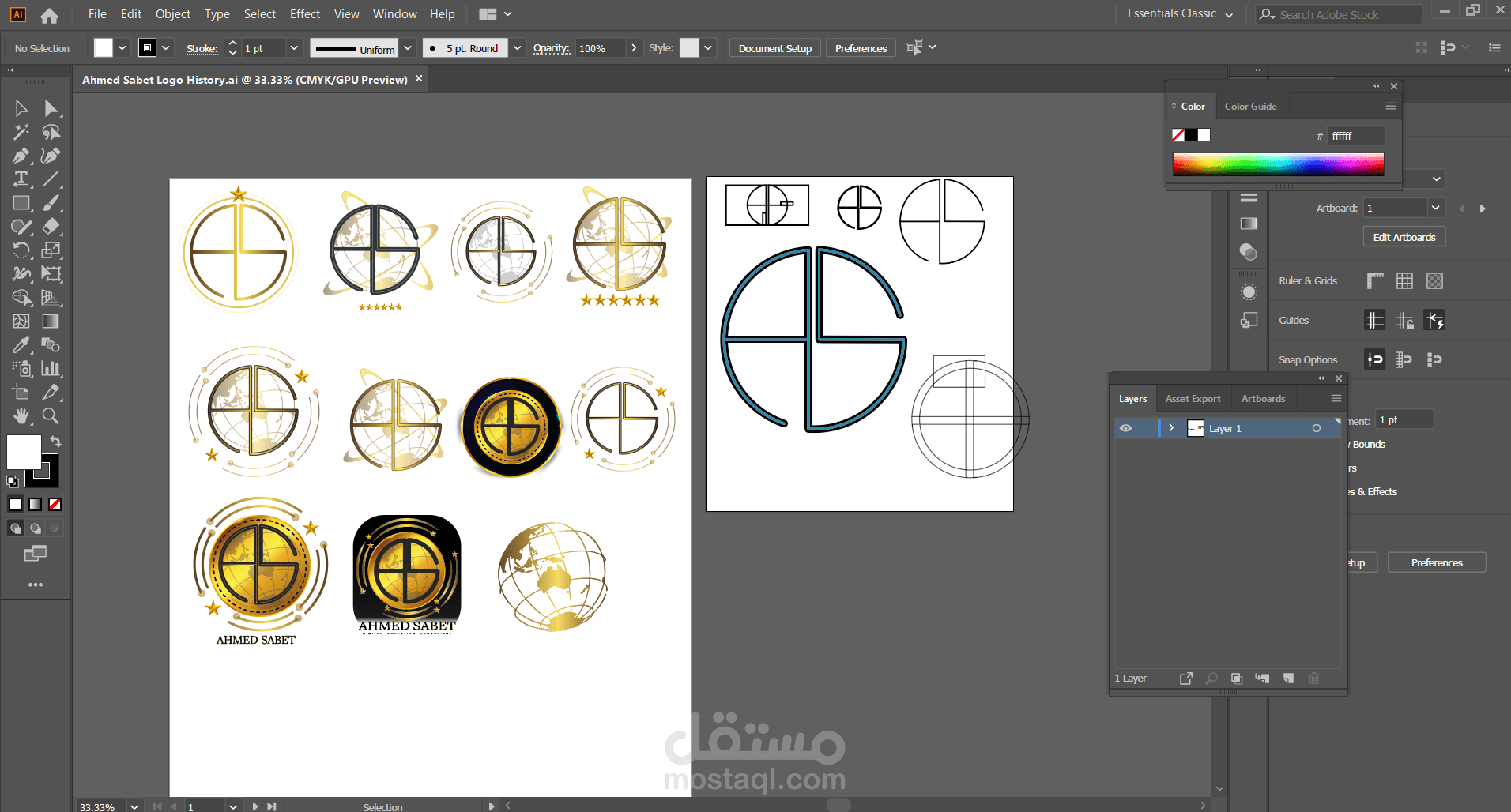Viewport: 1511px width, 812px height.
Task: Click Preferences button in Properties panel
Action: click(x=1437, y=562)
